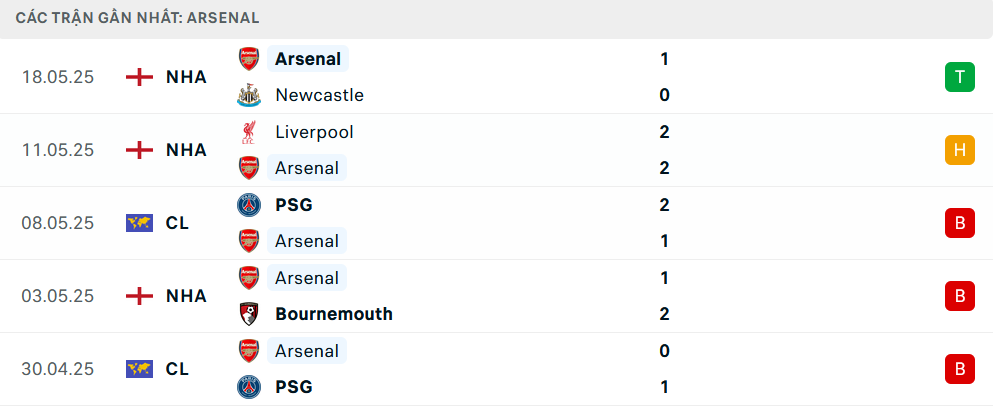The height and width of the screenshot is (406, 993).
Task: Select the NHA league label for 18.05.25
Action: point(186,77)
